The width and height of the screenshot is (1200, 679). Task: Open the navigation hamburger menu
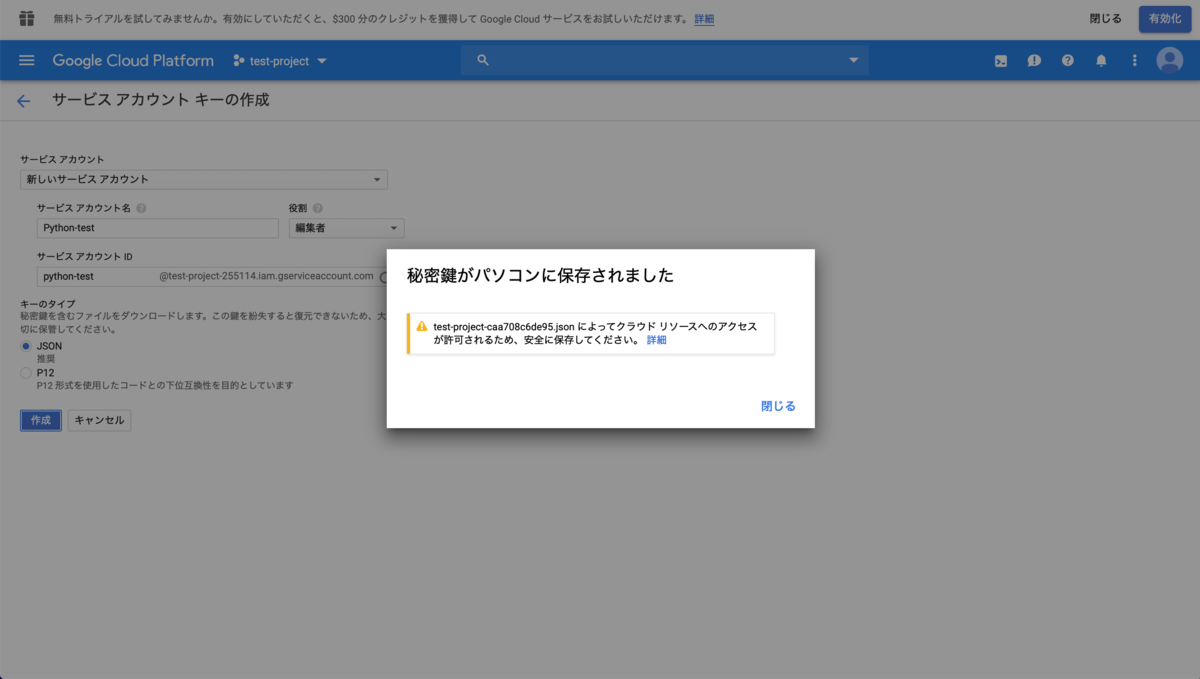pyautogui.click(x=26, y=60)
